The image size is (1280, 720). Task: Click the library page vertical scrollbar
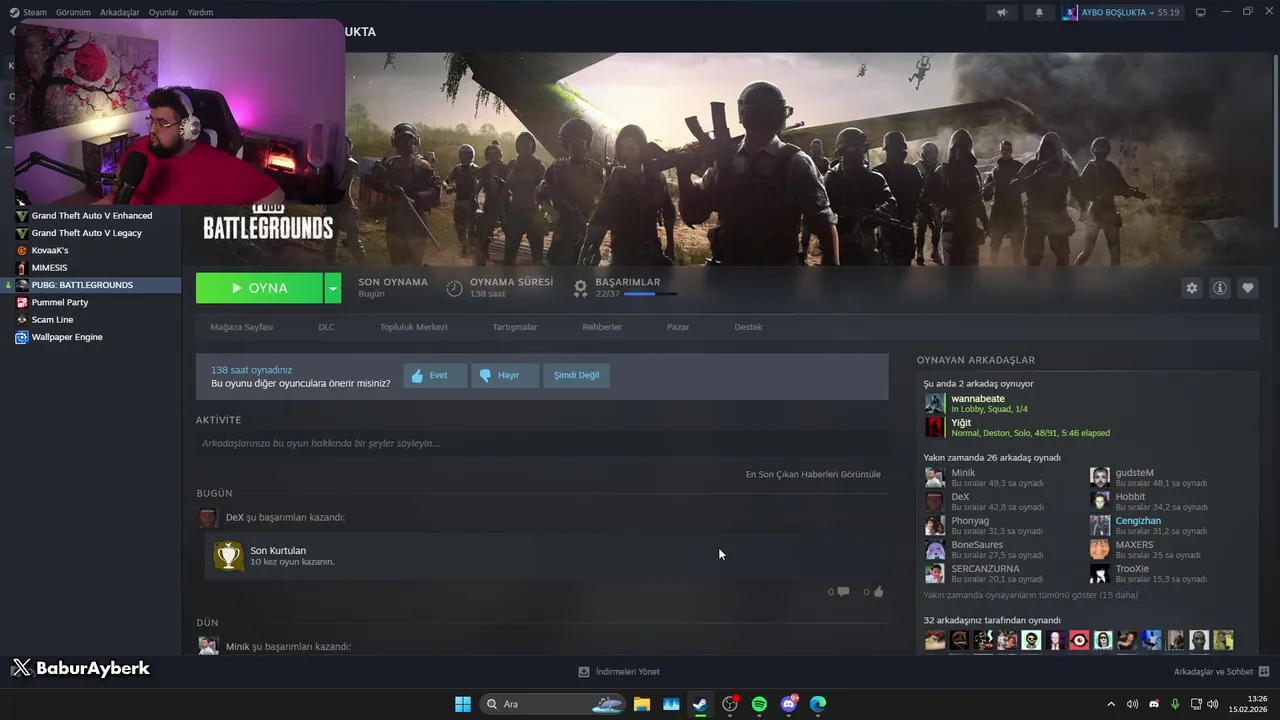[x=1275, y=140]
